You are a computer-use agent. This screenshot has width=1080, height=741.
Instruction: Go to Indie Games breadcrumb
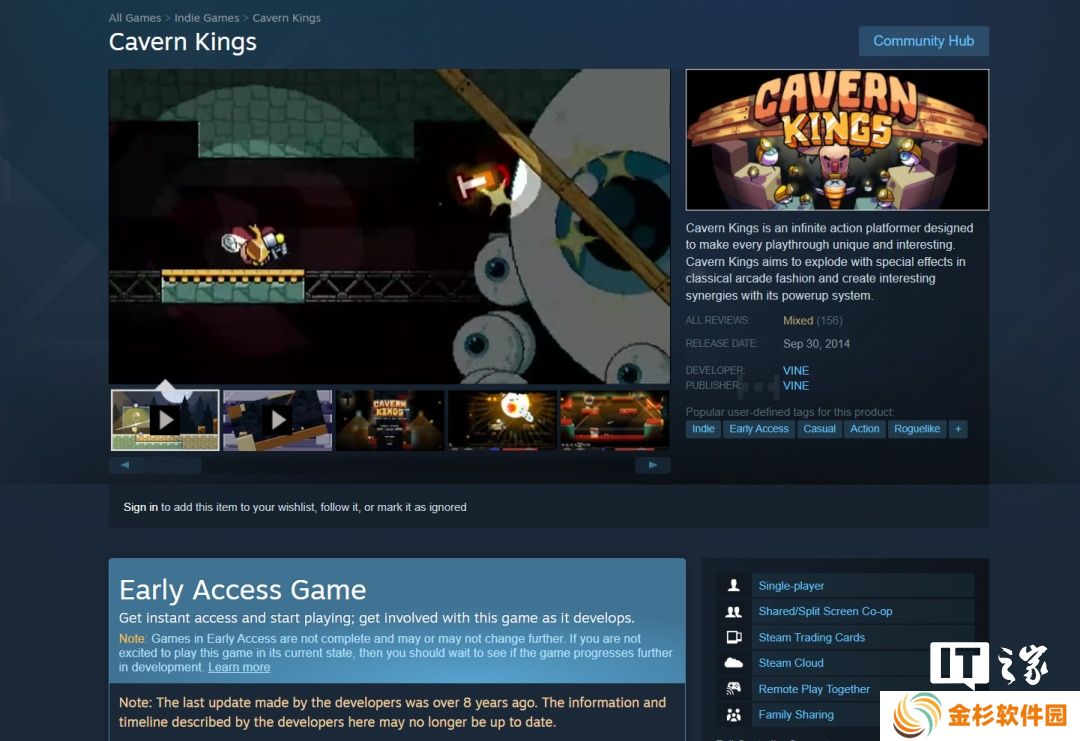pos(207,18)
